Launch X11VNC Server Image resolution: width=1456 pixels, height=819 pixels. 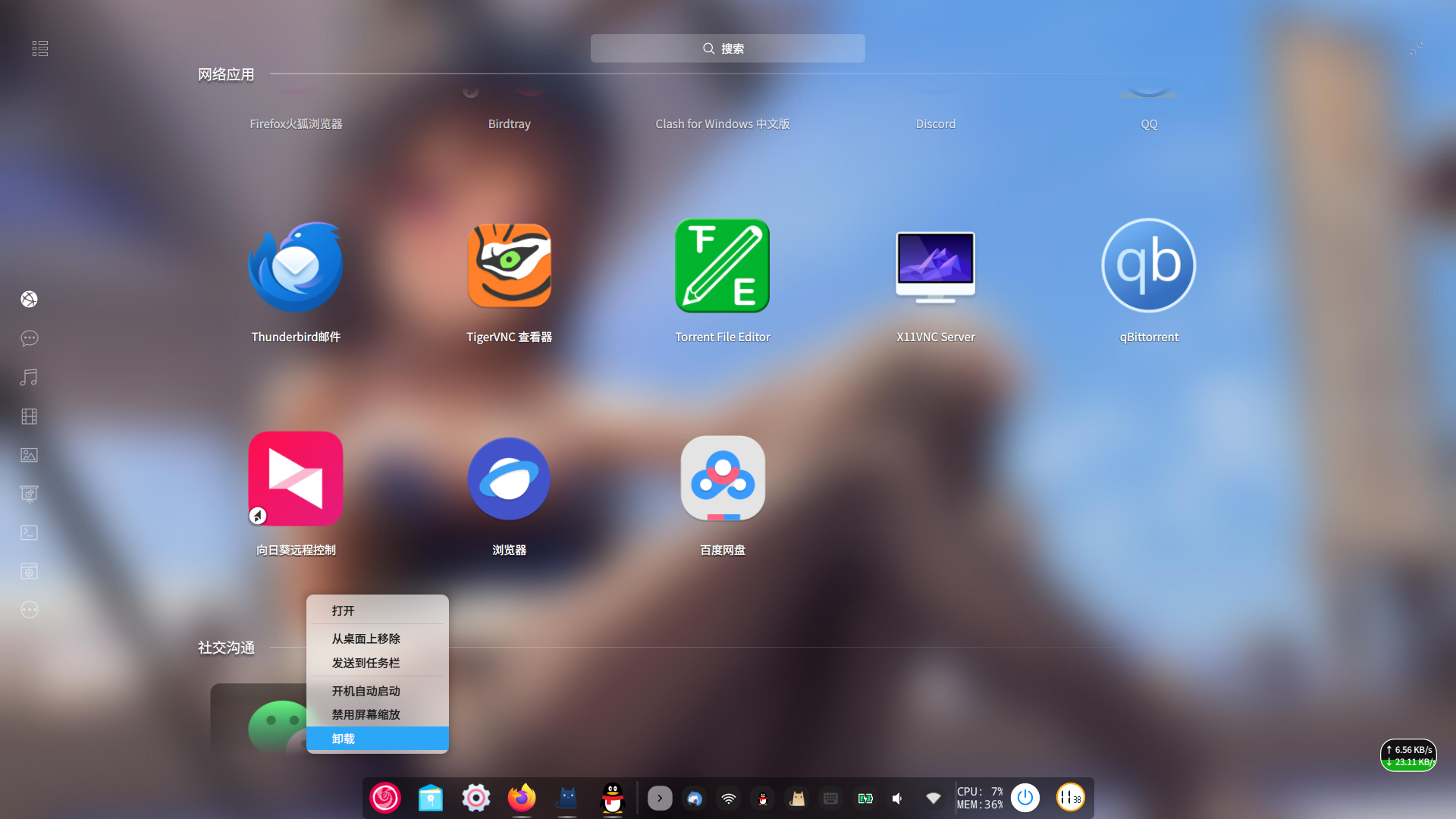pos(936,266)
